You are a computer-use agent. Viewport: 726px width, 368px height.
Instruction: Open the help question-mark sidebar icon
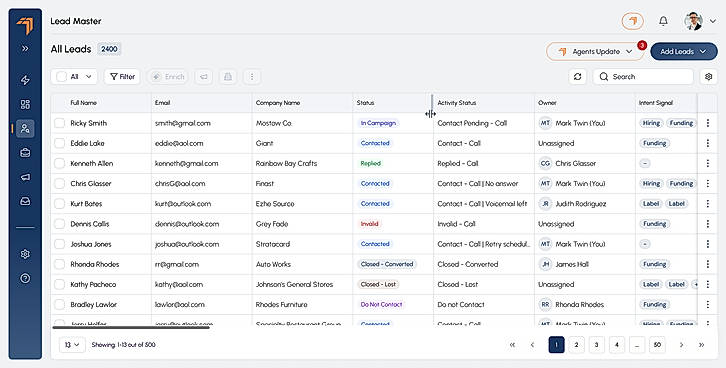click(25, 278)
